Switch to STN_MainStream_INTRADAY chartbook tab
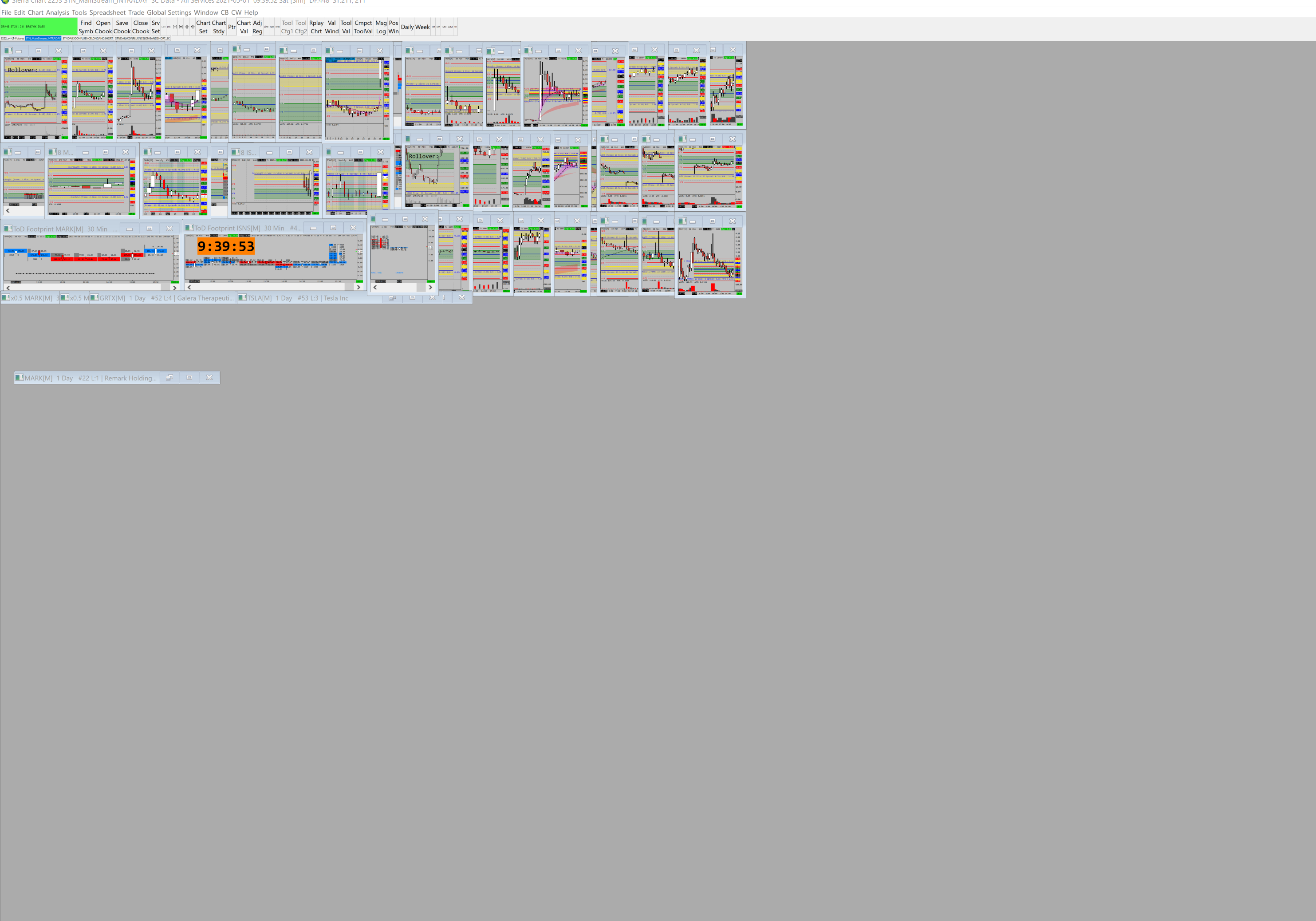 pyautogui.click(x=43, y=39)
